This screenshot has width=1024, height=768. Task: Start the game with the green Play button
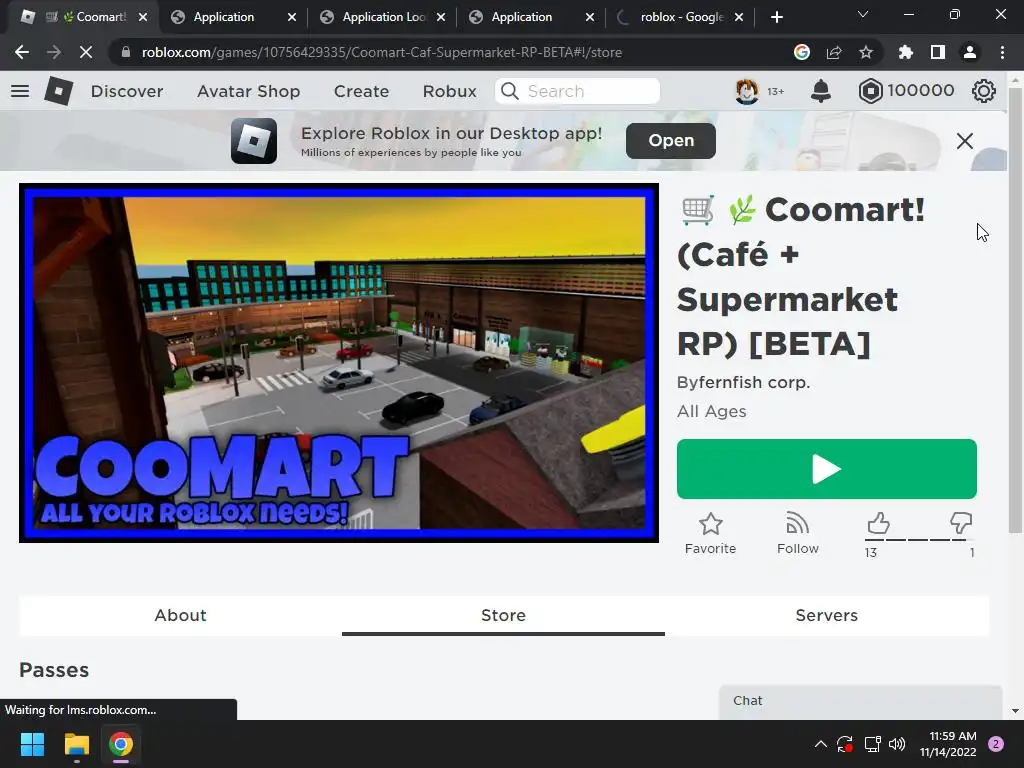coord(827,469)
